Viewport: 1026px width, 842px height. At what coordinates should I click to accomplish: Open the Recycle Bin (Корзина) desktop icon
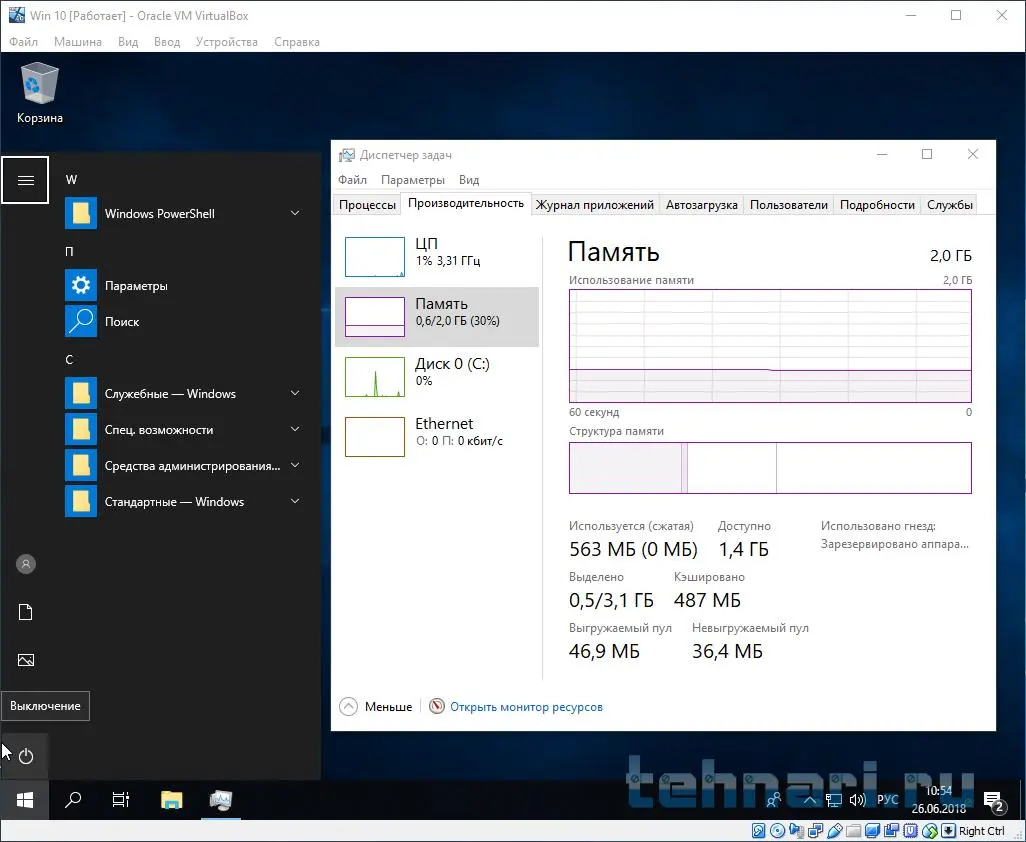(x=40, y=93)
